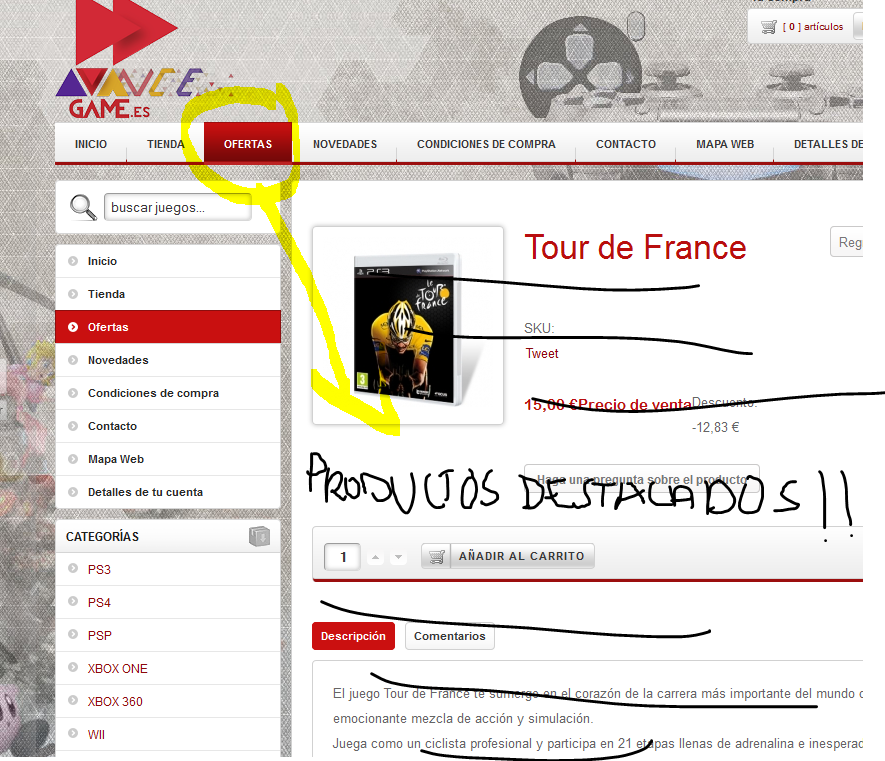Screen dimensions: 885x761
Task: Click the magnifying glass search icon
Action: click(x=83, y=207)
